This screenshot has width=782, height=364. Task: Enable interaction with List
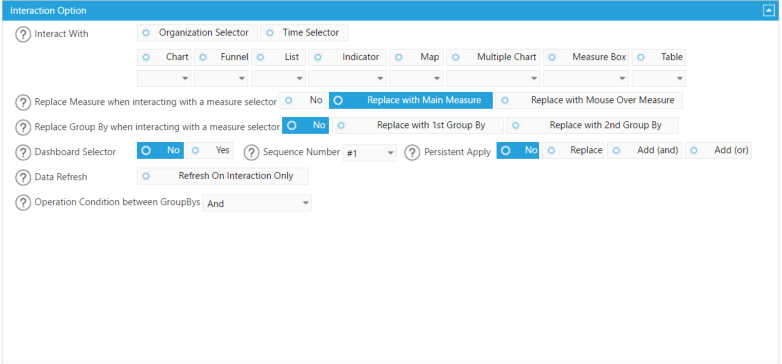pos(278,57)
